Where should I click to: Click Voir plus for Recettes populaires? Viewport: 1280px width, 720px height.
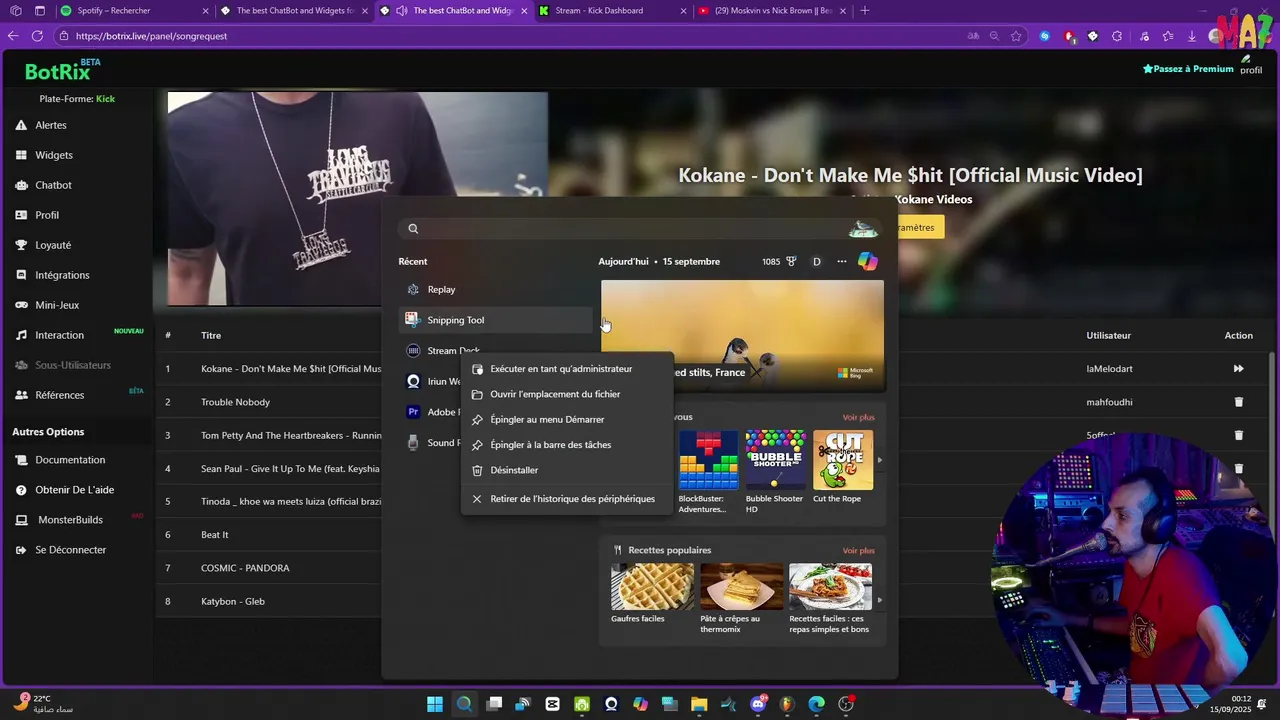point(858,550)
